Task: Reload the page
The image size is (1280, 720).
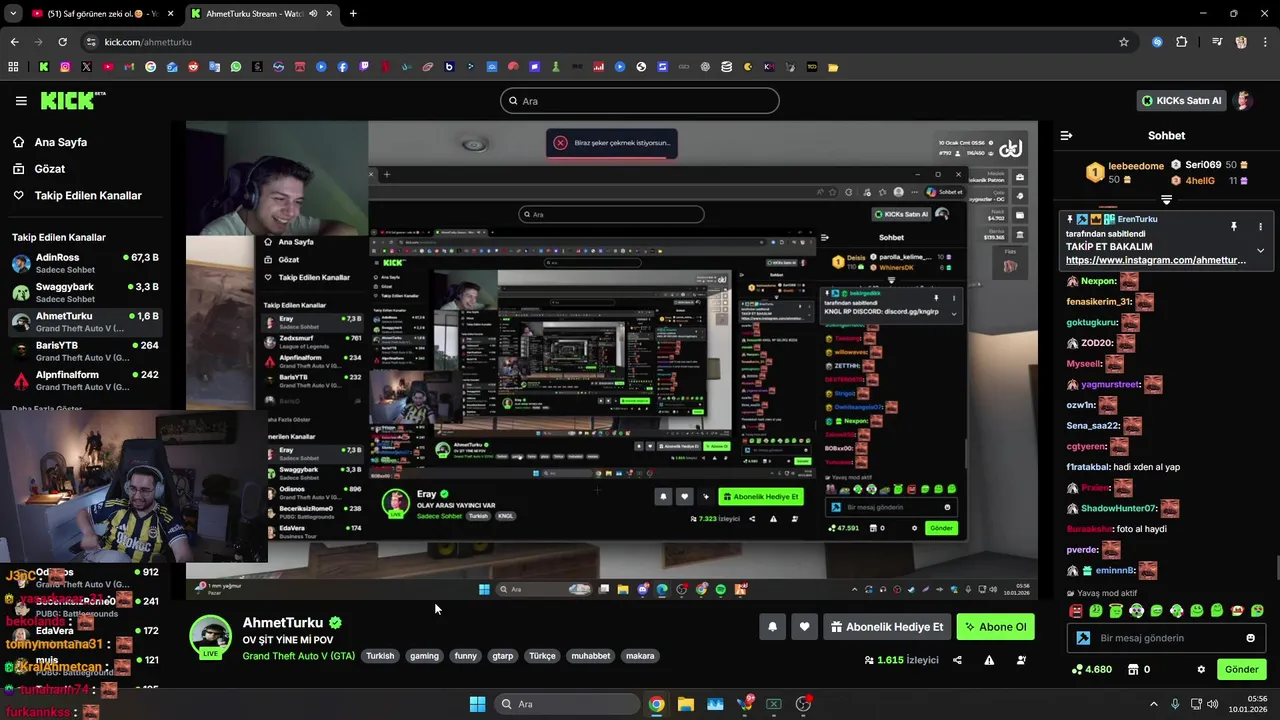Action: pyautogui.click(x=62, y=42)
